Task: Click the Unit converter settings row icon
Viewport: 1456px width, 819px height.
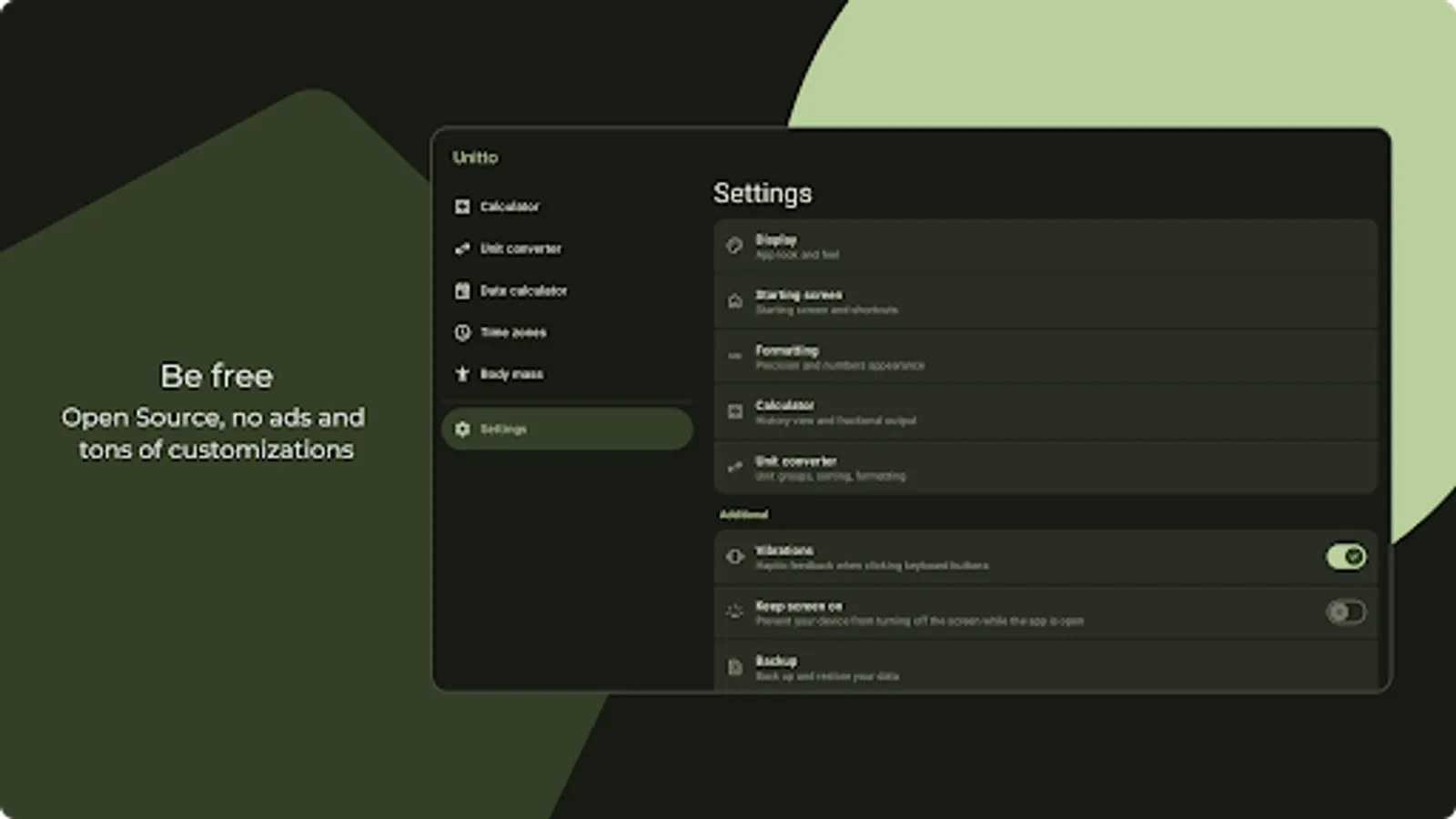Action: [x=735, y=468]
